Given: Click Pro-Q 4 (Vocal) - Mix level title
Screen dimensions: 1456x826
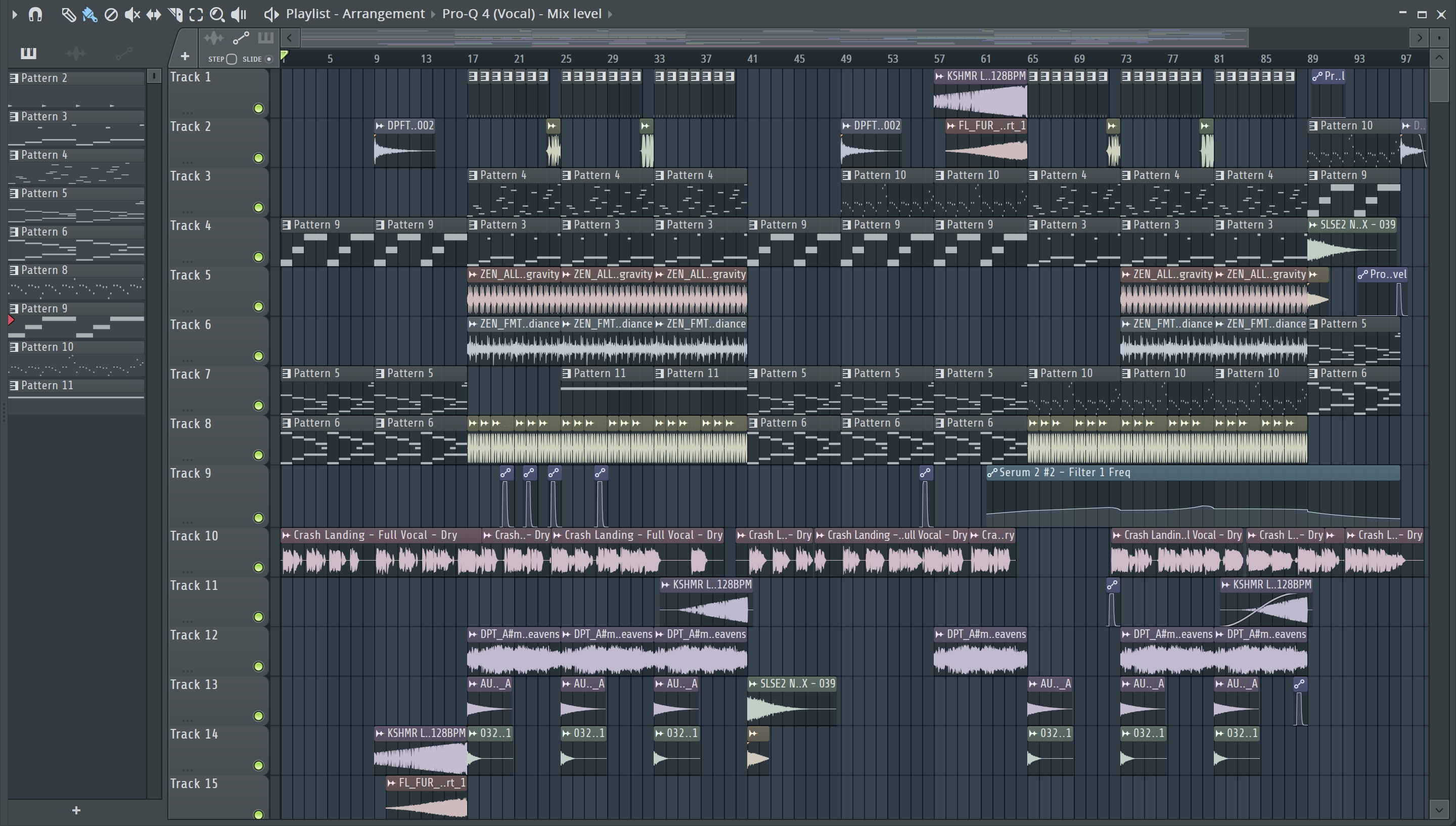Looking at the screenshot, I should (522, 14).
